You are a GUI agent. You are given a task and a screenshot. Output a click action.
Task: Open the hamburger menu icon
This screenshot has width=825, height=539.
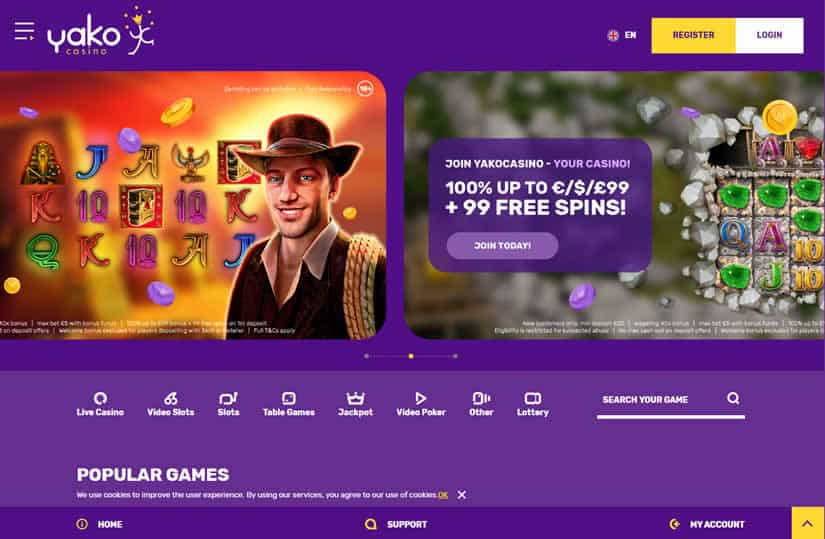pyautogui.click(x=24, y=31)
